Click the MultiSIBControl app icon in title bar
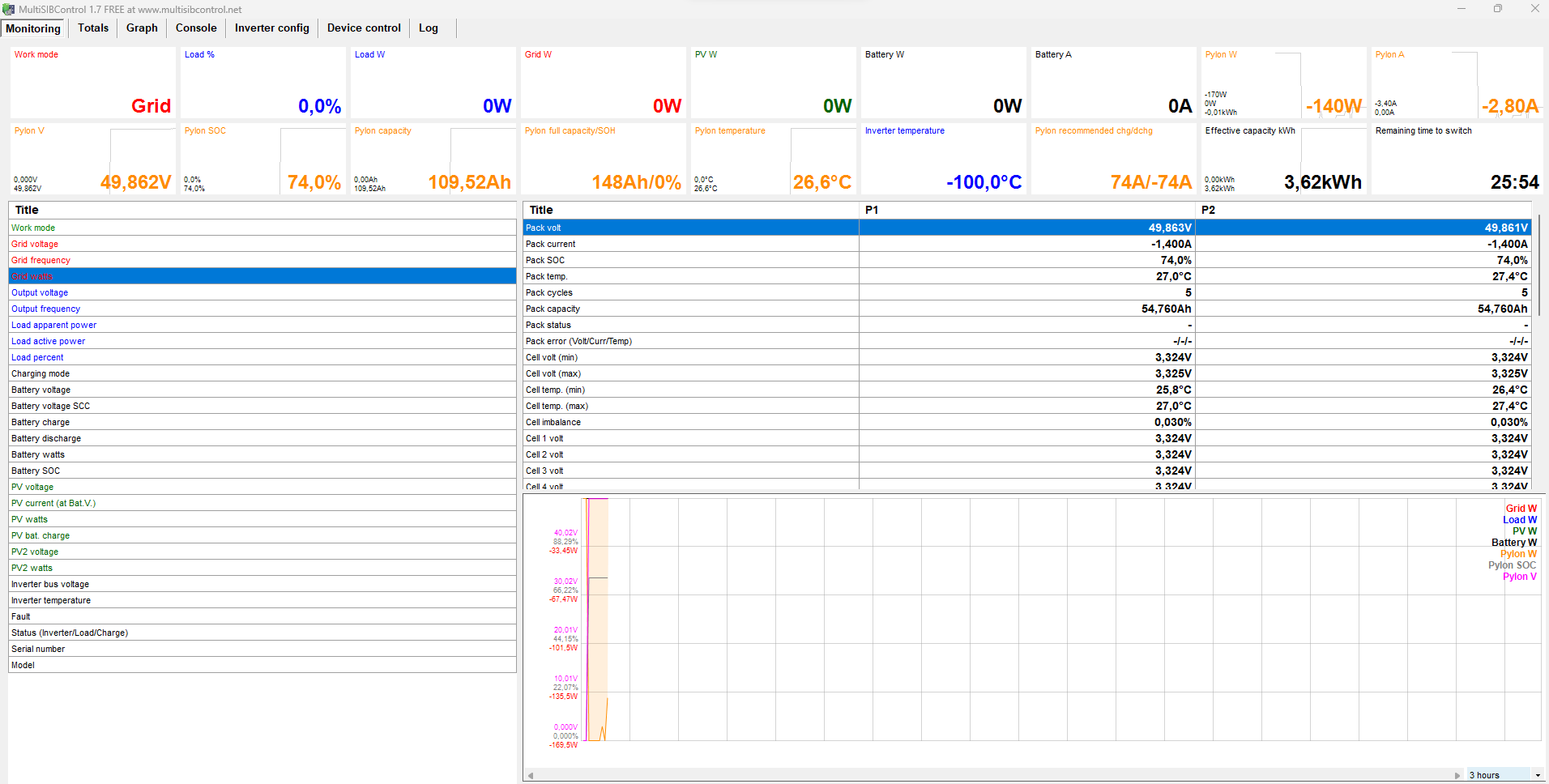 [x=9, y=9]
